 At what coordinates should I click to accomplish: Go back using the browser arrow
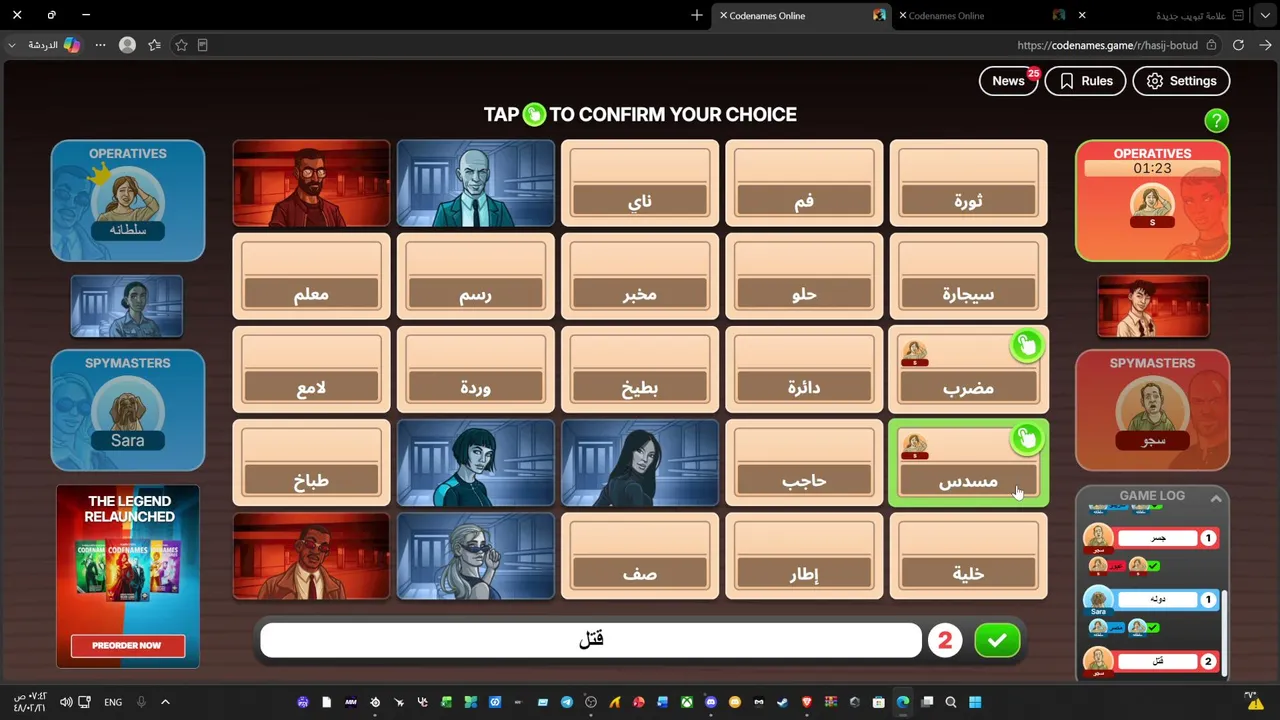pos(1265,45)
